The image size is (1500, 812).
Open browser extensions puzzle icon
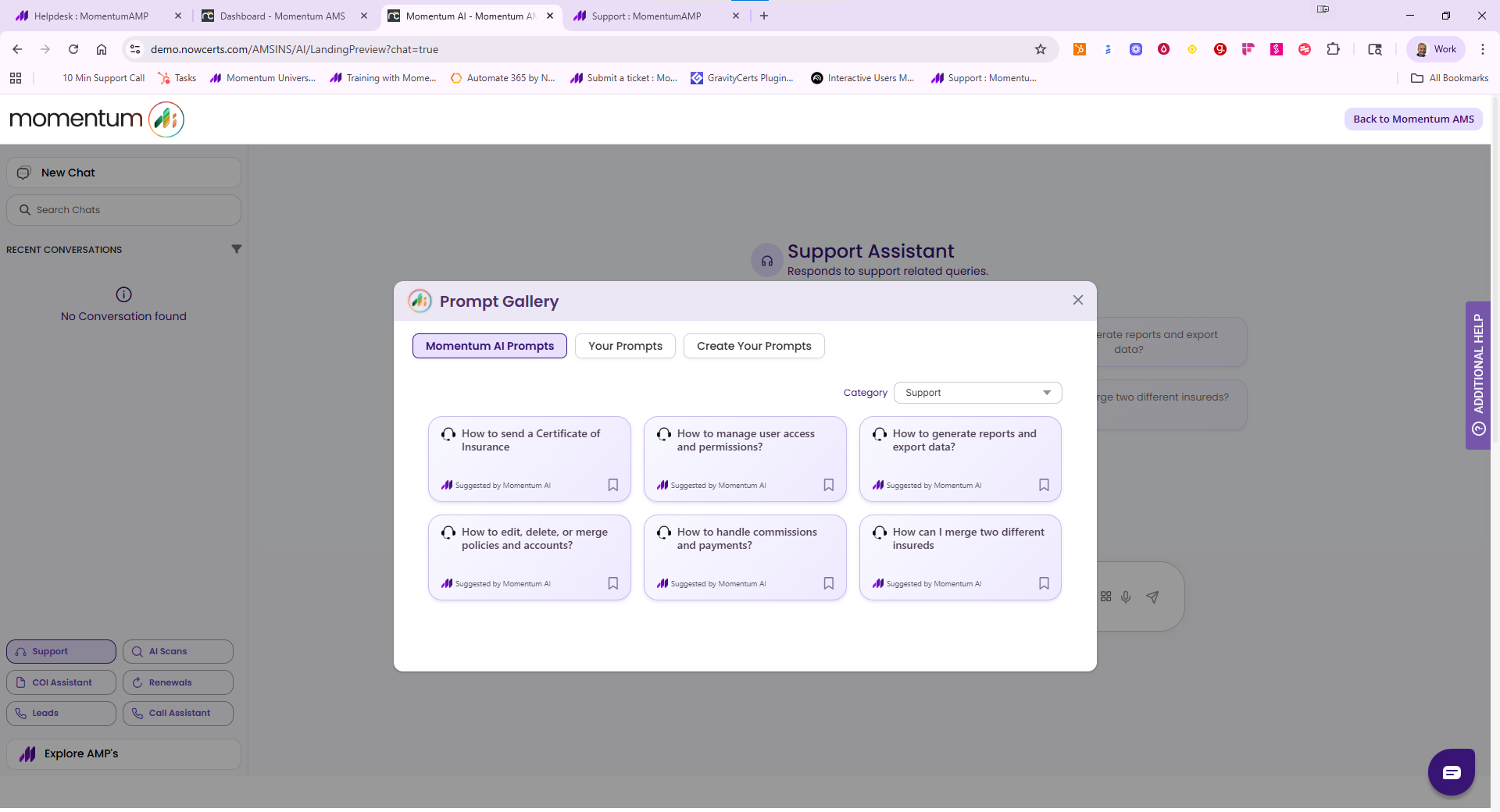1334,49
